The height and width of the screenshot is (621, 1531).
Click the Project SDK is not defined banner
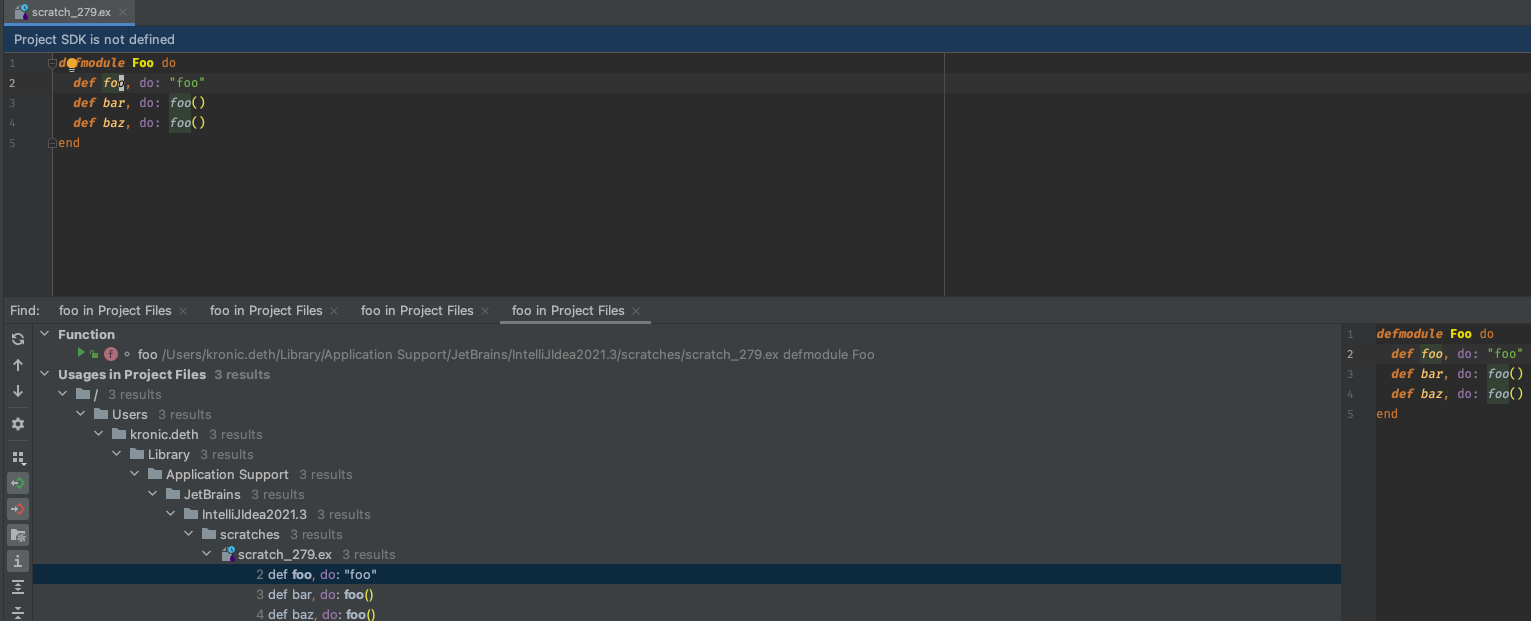tap(93, 39)
